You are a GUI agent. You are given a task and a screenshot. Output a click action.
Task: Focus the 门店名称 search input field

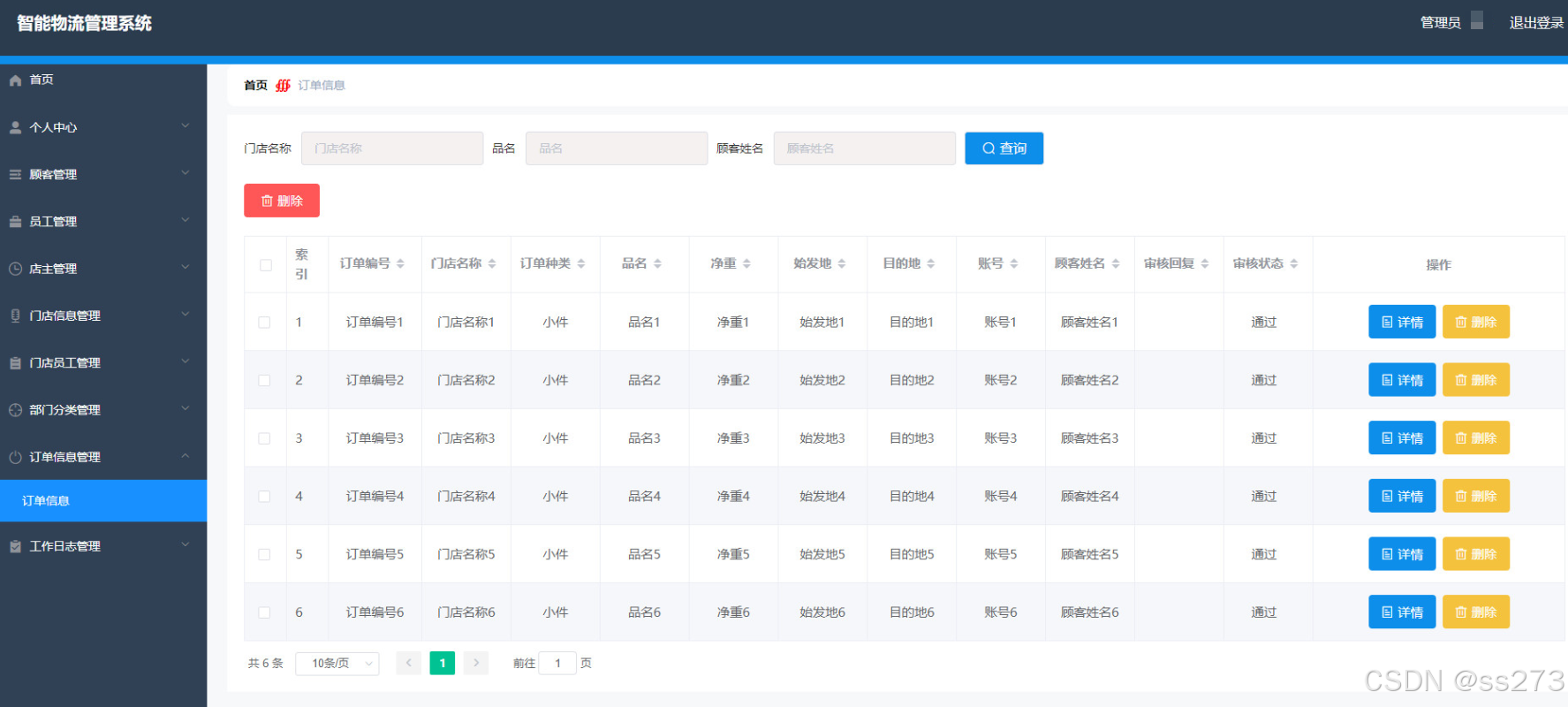[392, 148]
